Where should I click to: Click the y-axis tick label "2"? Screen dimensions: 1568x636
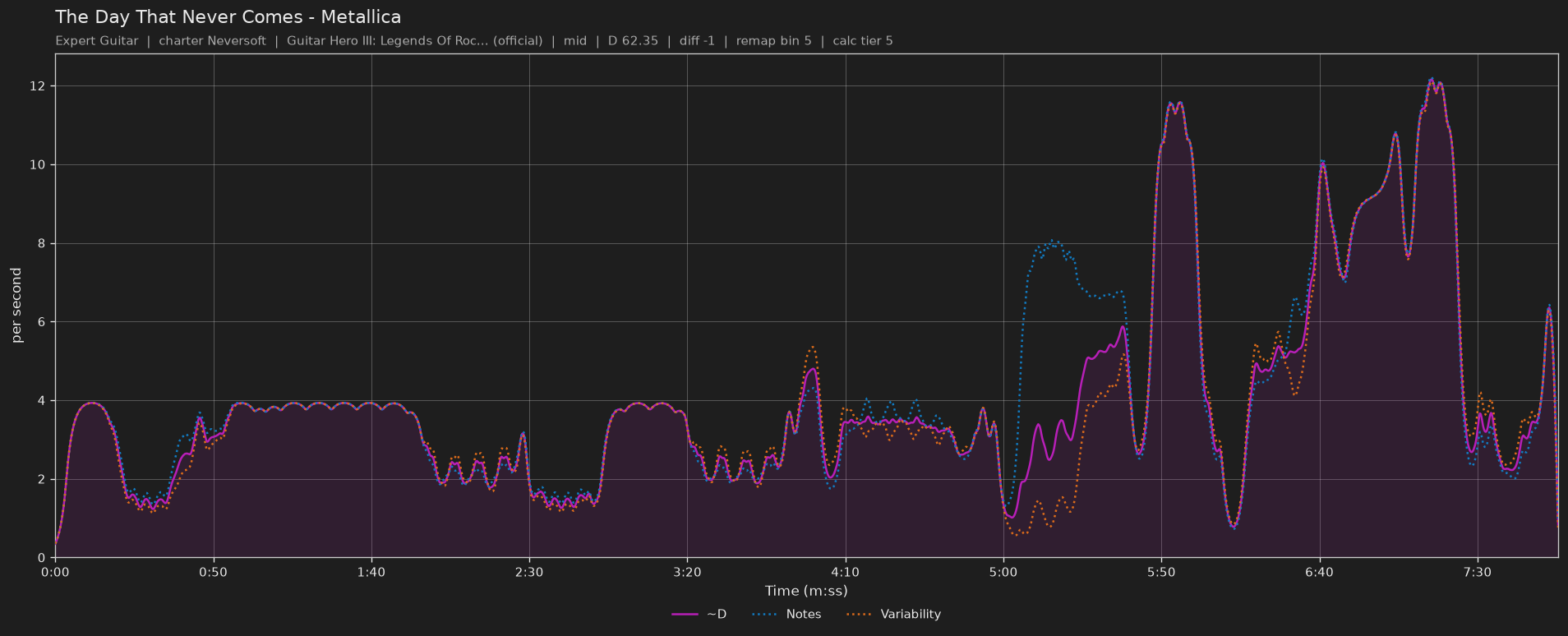tap(44, 479)
